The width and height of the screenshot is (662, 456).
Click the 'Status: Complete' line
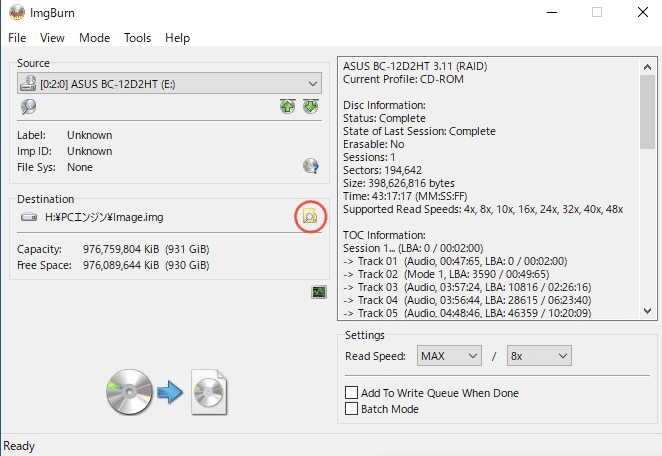384,118
